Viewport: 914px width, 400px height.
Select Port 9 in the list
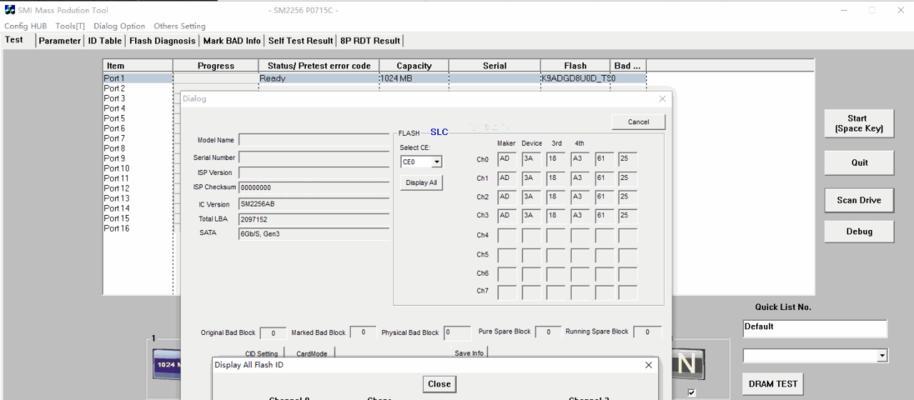tap(114, 159)
